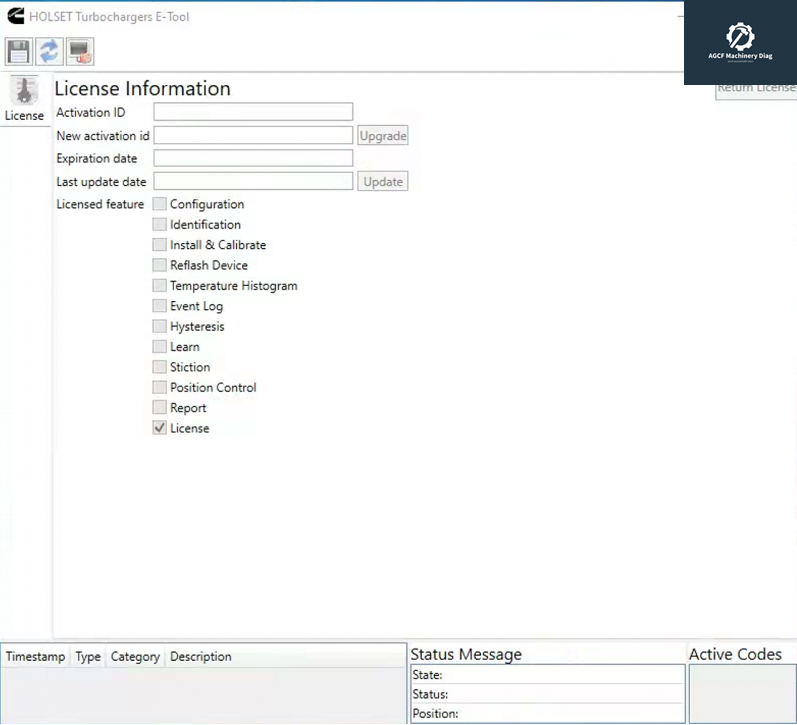797x725 pixels.
Task: Sort by the Timestamp column header
Action: click(35, 657)
